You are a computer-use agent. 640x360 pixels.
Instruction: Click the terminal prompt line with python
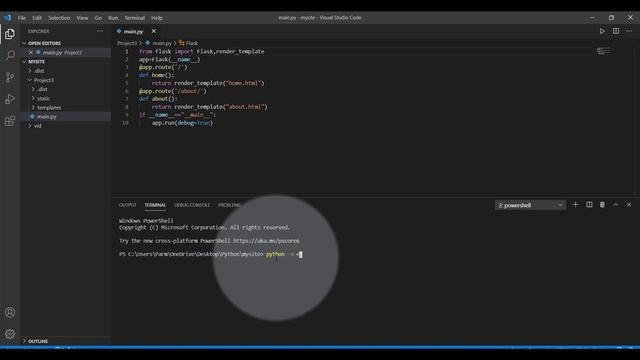coord(211,254)
